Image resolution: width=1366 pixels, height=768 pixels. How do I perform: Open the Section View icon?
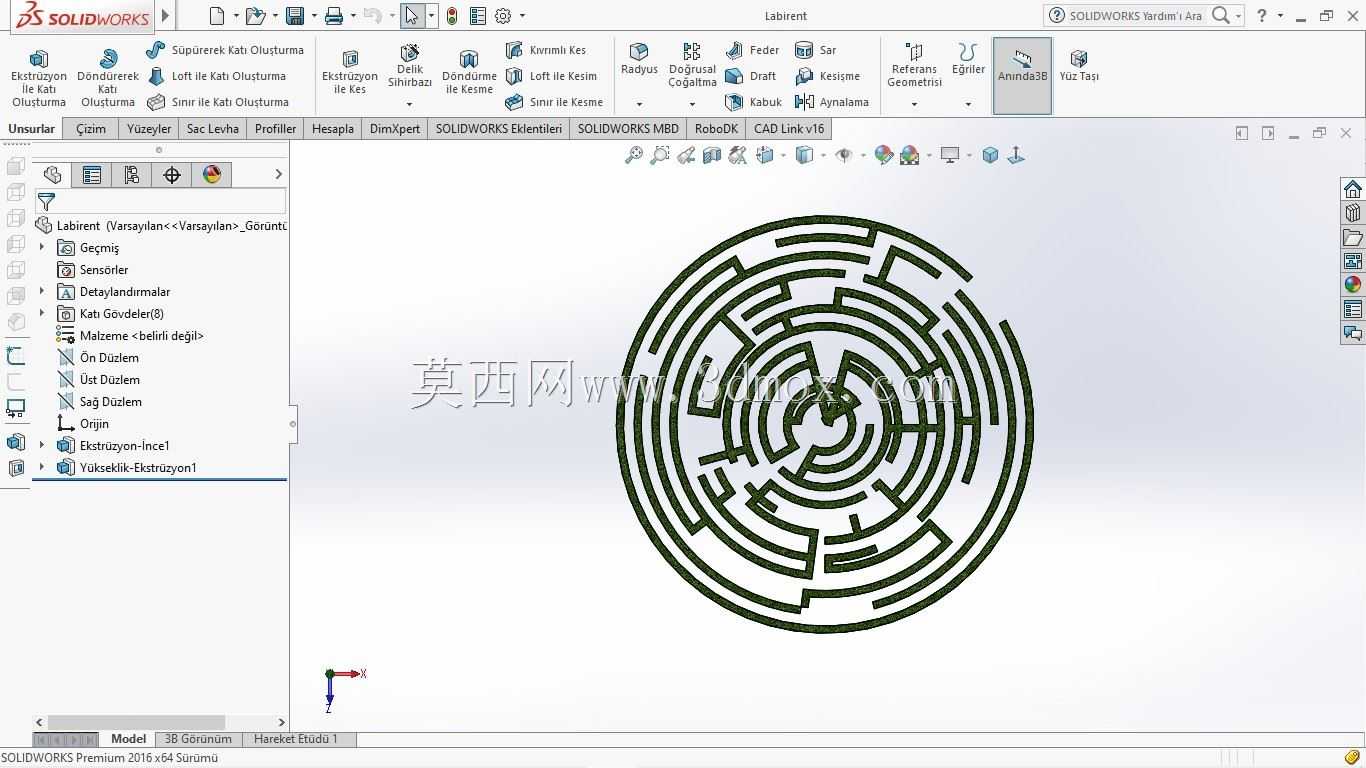tap(712, 155)
